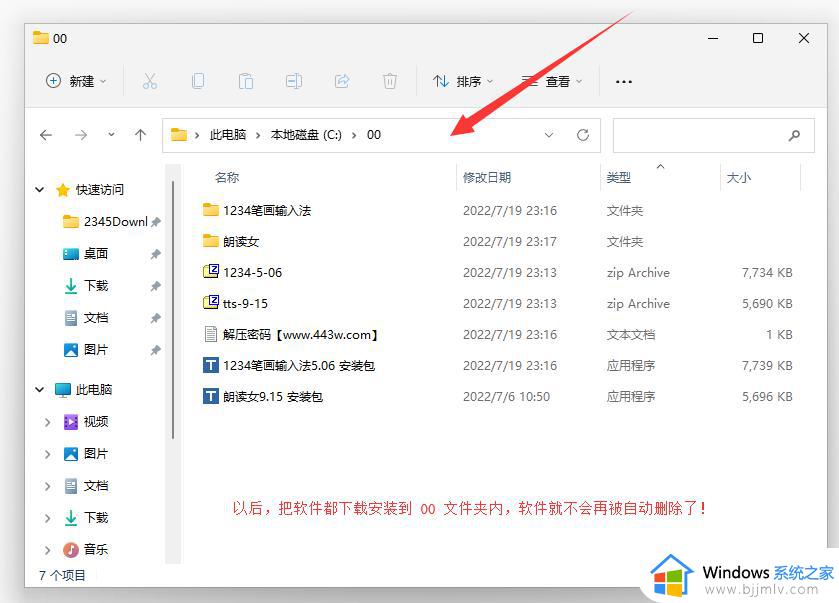Go up one folder level arrow
The image size is (839, 603).
[140, 135]
